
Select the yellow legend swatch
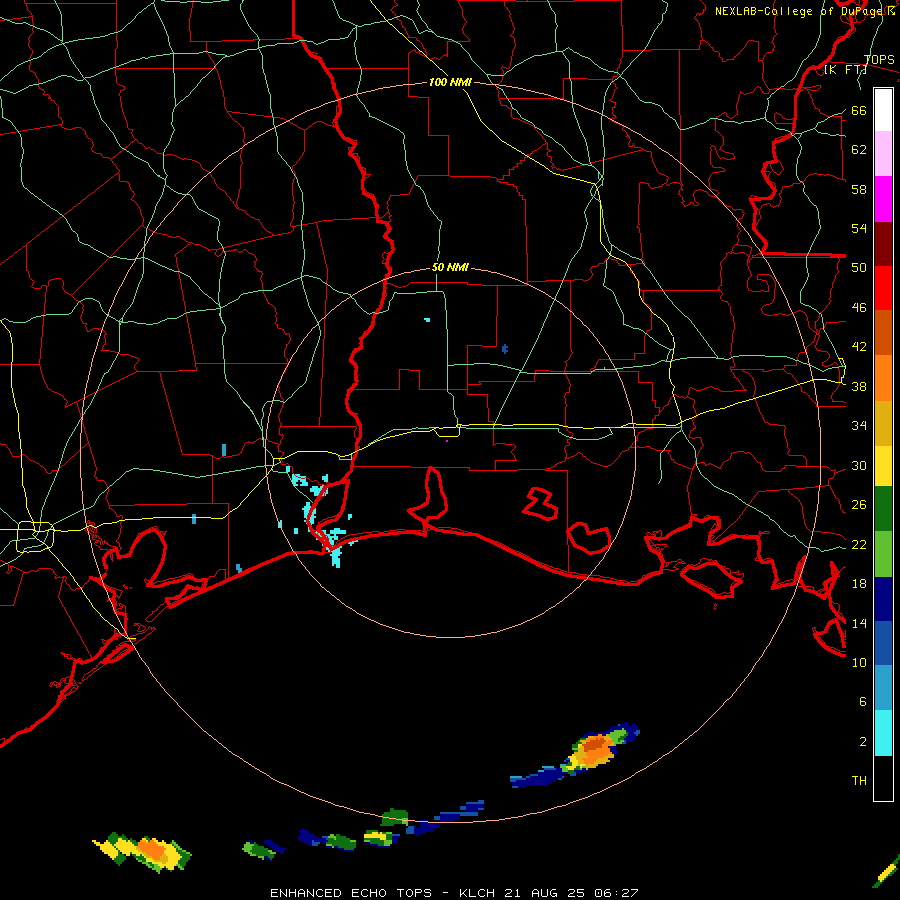(x=883, y=466)
